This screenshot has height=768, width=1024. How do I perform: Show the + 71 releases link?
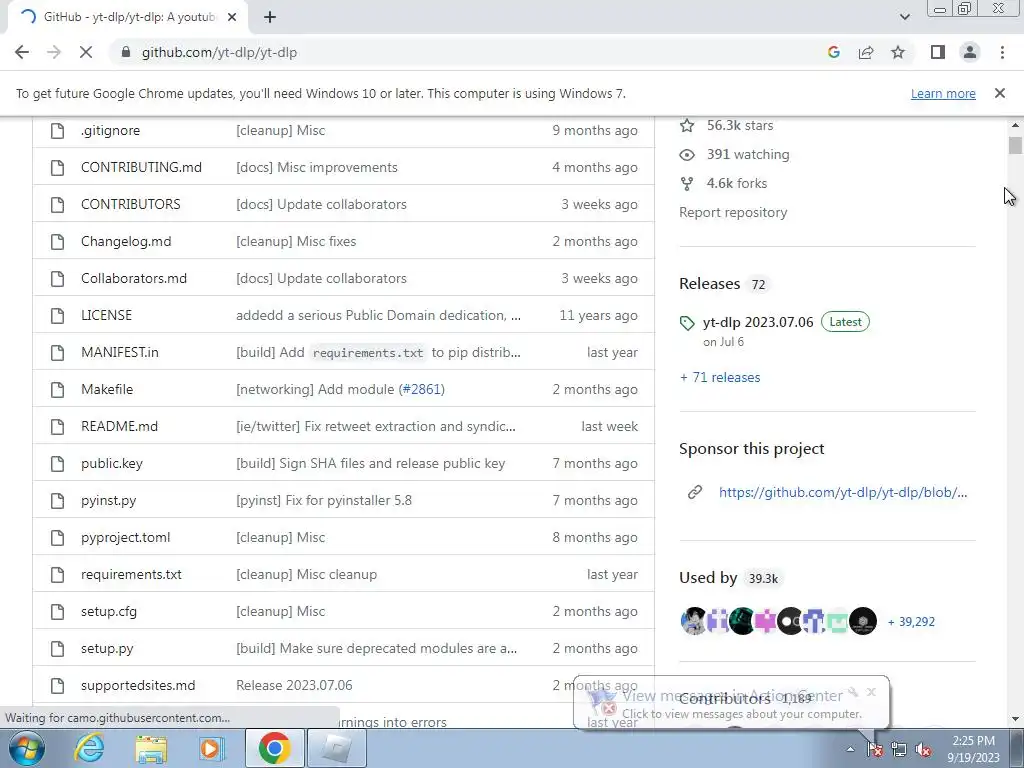coord(720,377)
